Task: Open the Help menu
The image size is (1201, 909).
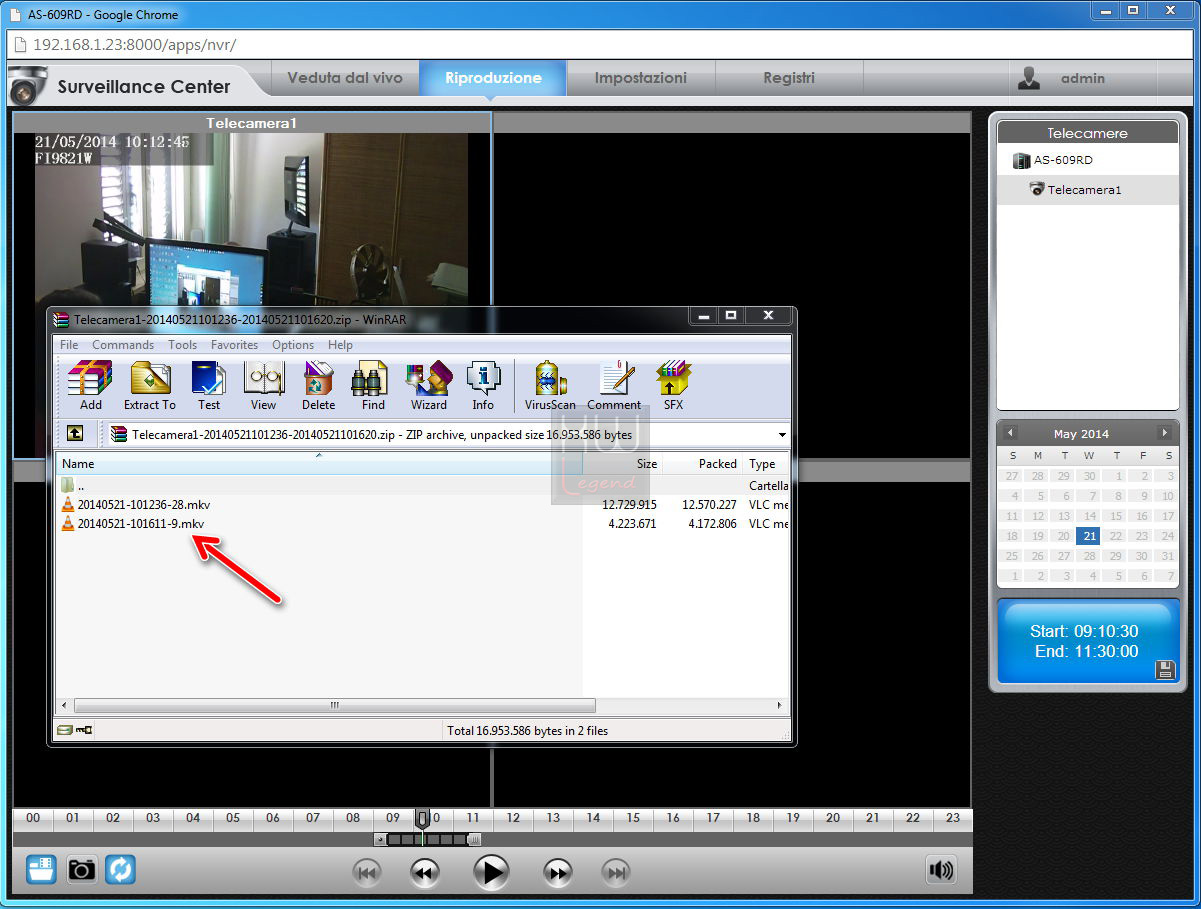Action: click(340, 345)
